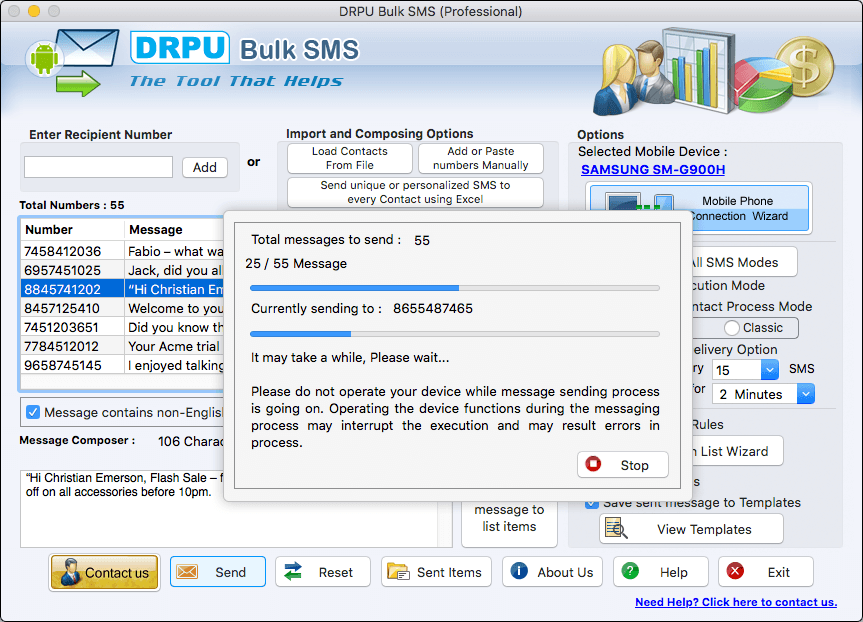
Task: Click the Stop button
Action: [622, 465]
